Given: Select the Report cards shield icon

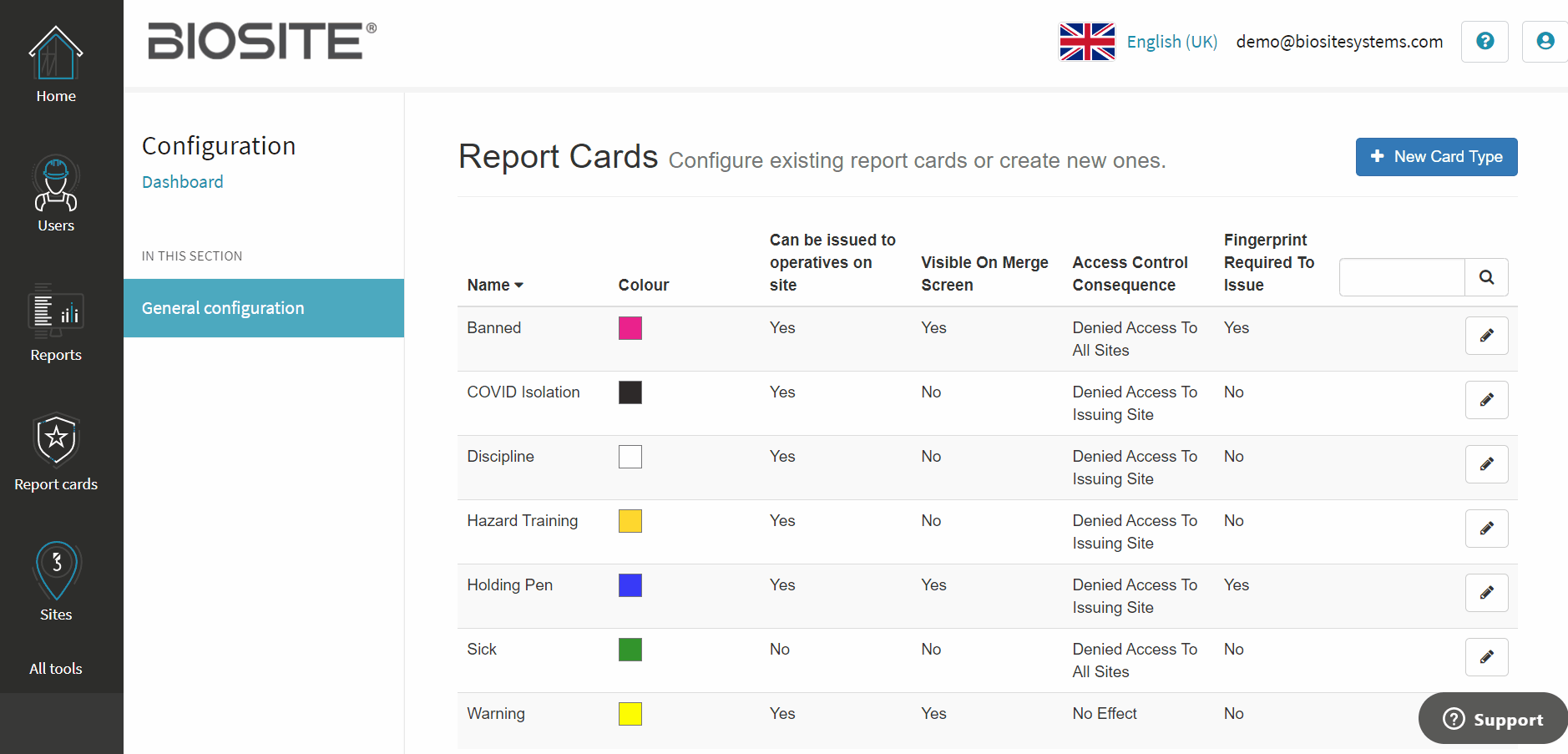Looking at the screenshot, I should [x=56, y=440].
